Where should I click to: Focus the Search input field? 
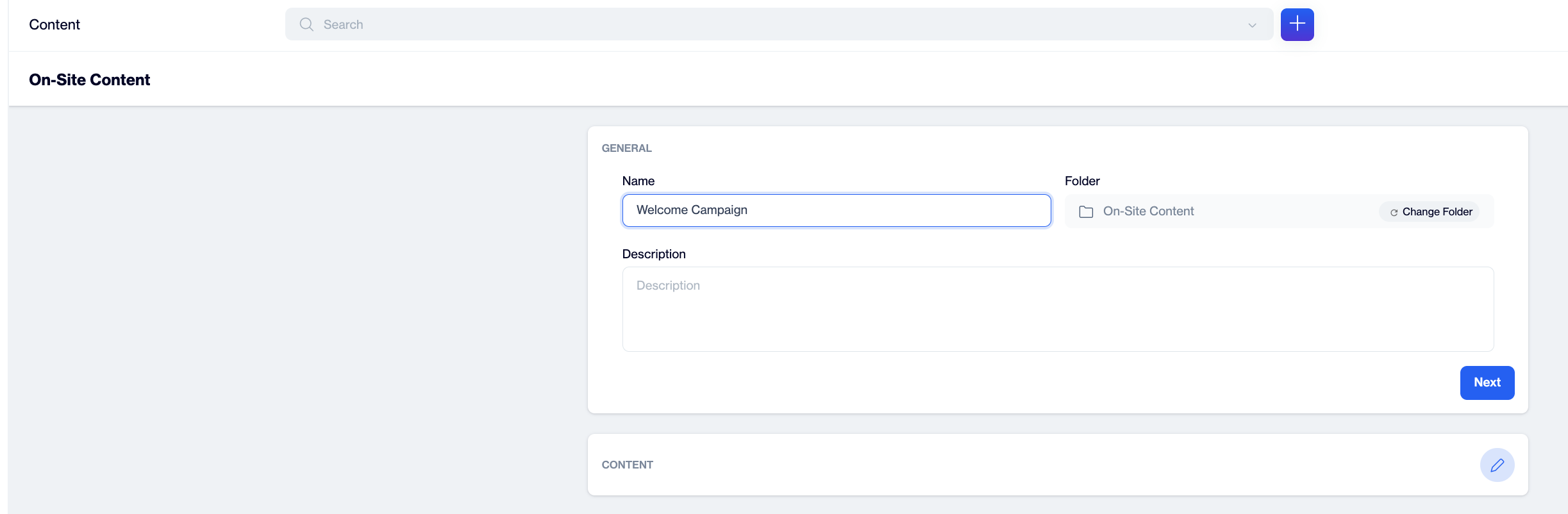click(x=779, y=24)
